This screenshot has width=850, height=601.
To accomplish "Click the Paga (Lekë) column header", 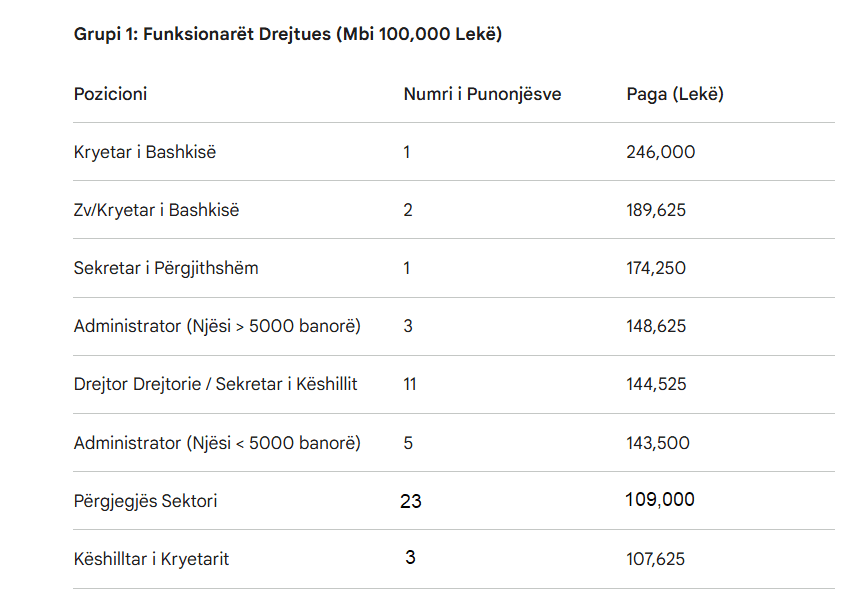I will [675, 94].
